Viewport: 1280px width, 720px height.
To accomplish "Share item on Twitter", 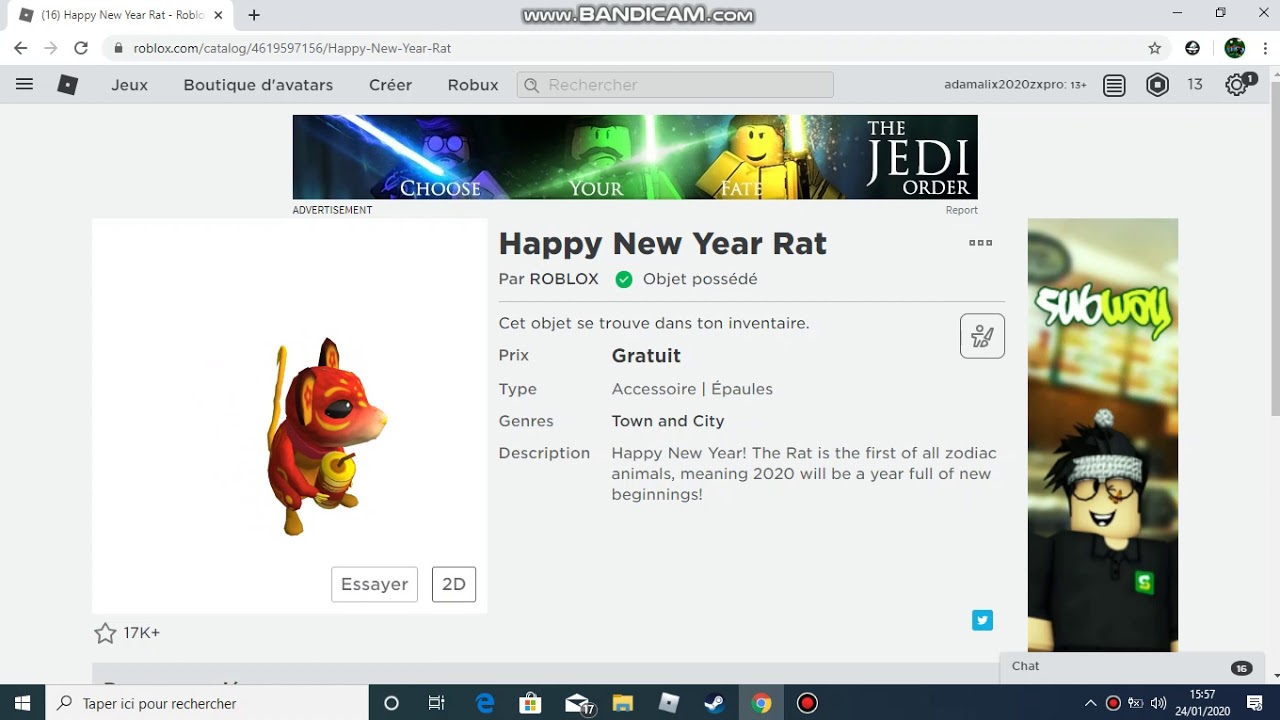I will pyautogui.click(x=982, y=621).
